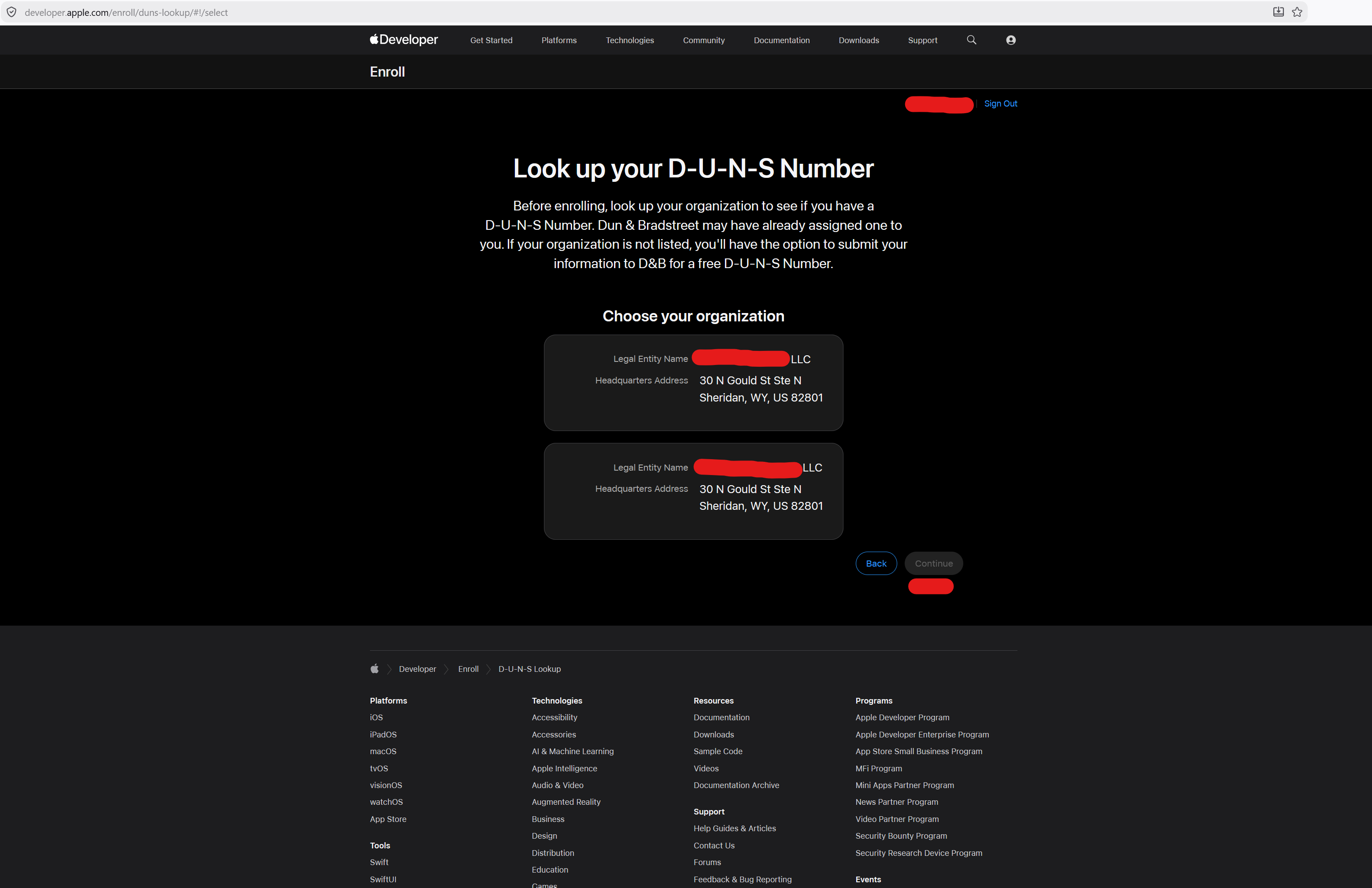Image resolution: width=1372 pixels, height=888 pixels.
Task: Open the Augmented Reality link
Action: (x=566, y=802)
